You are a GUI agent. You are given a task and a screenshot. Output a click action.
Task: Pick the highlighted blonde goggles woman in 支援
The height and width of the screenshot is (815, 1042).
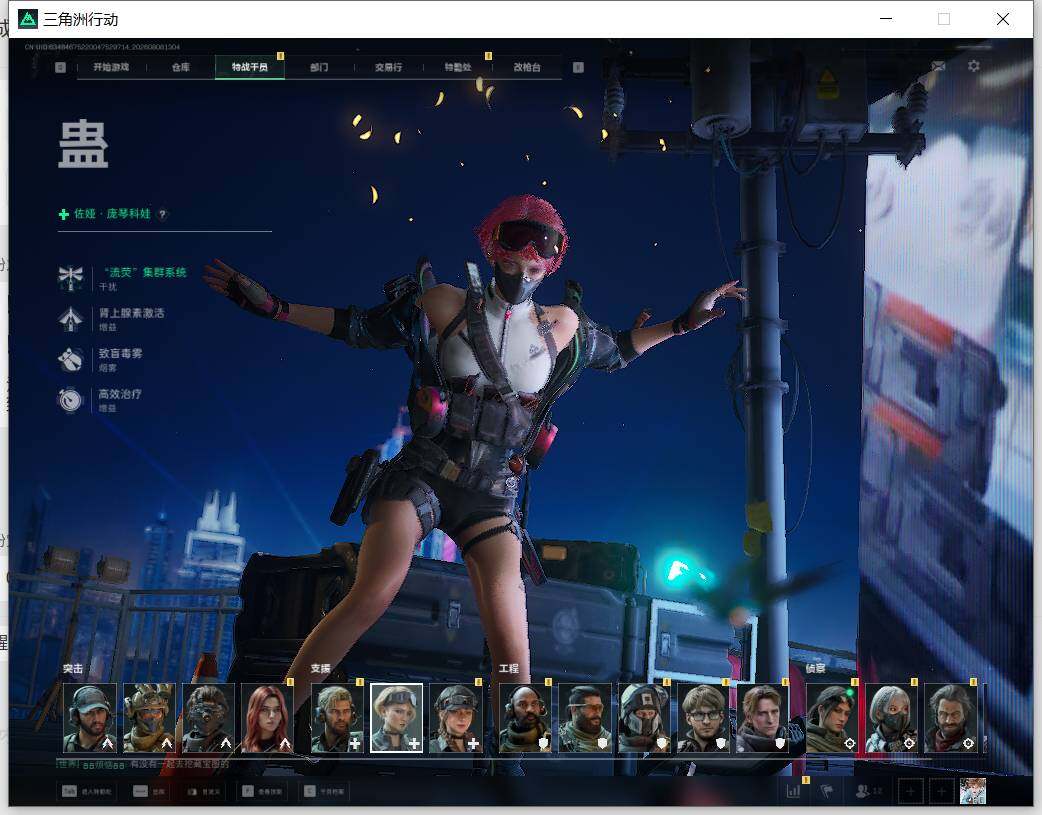[396, 718]
